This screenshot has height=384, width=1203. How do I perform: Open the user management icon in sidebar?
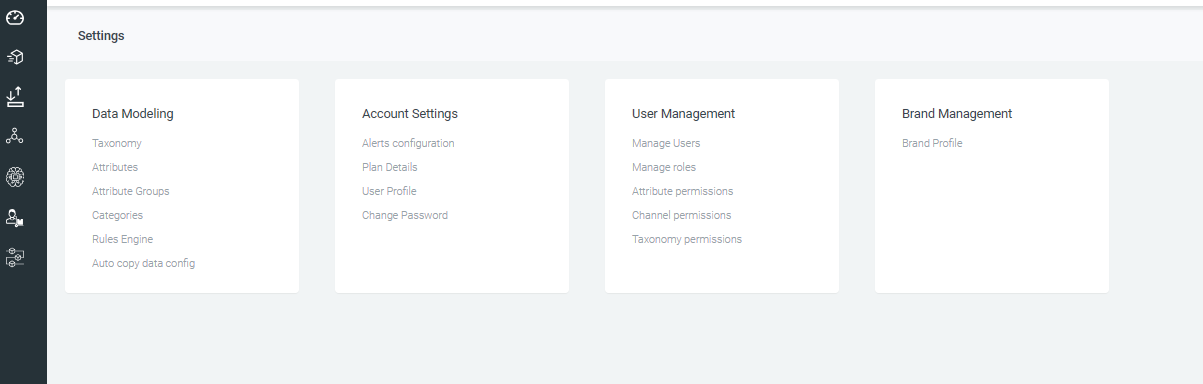[15, 217]
